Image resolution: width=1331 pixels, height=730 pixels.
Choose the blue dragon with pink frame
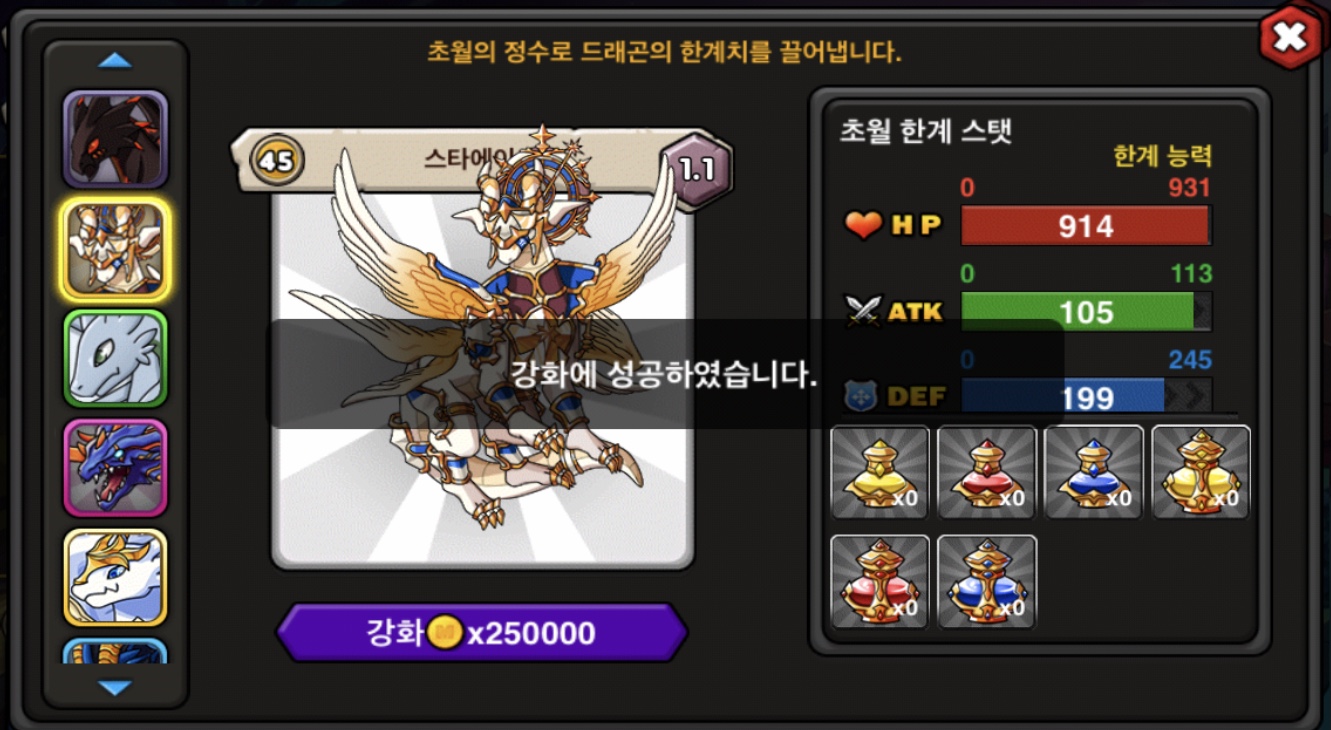point(116,468)
